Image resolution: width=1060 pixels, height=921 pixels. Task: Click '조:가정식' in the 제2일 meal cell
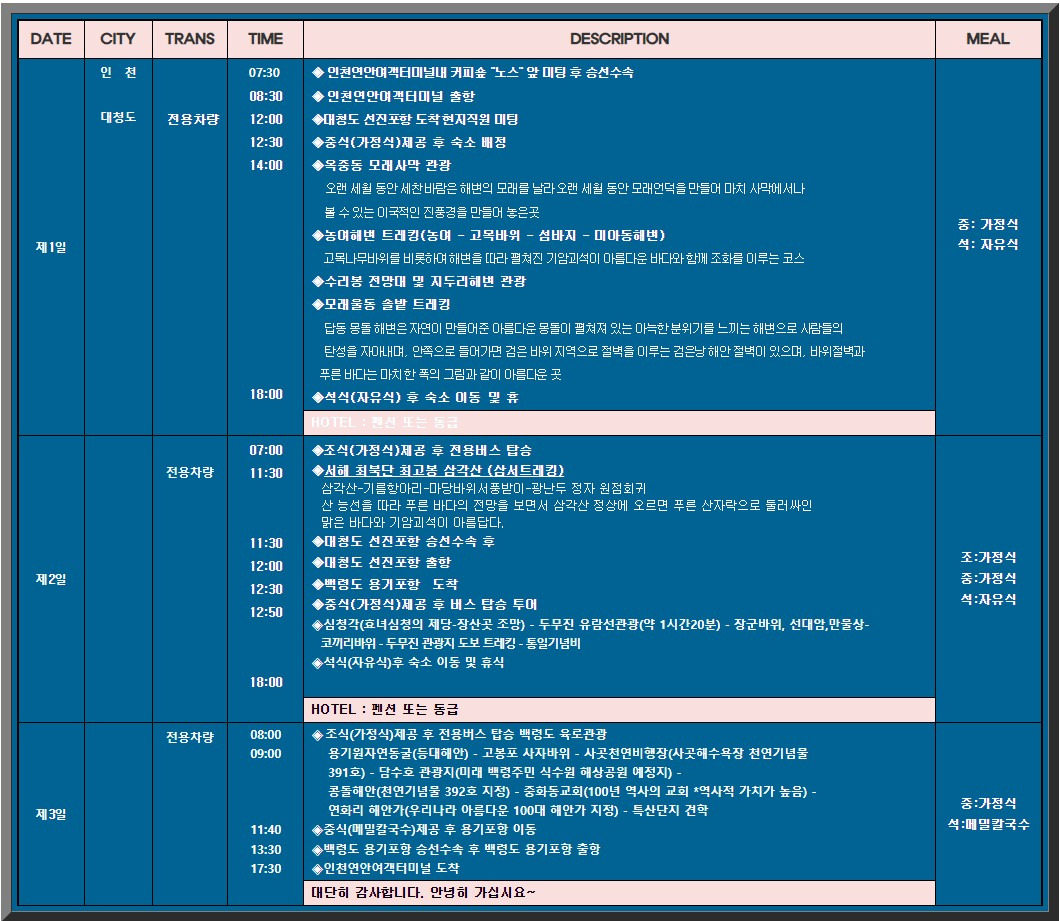pyautogui.click(x=988, y=558)
